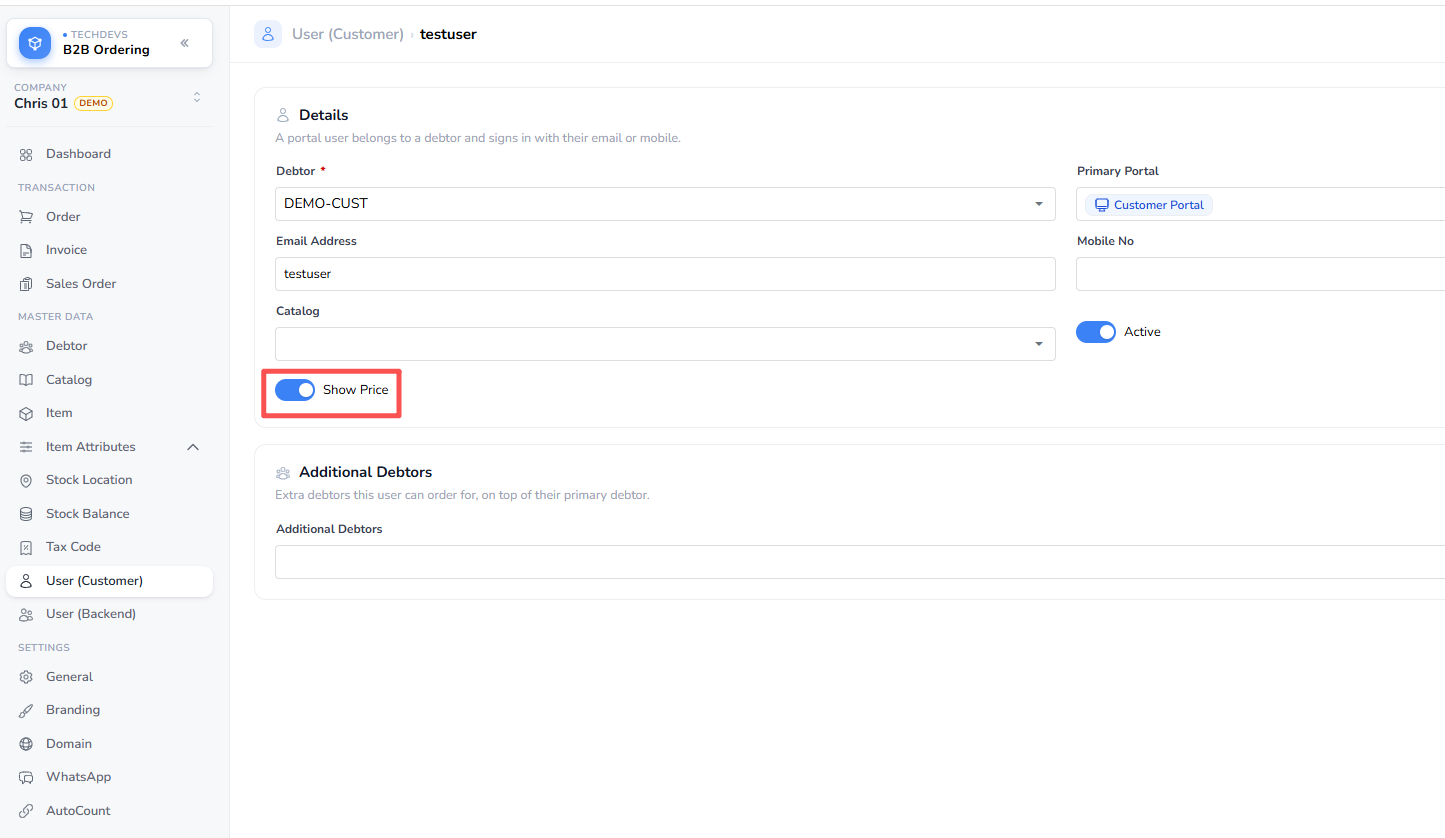Open Branding settings
The image size is (1445, 838).
(109, 710)
